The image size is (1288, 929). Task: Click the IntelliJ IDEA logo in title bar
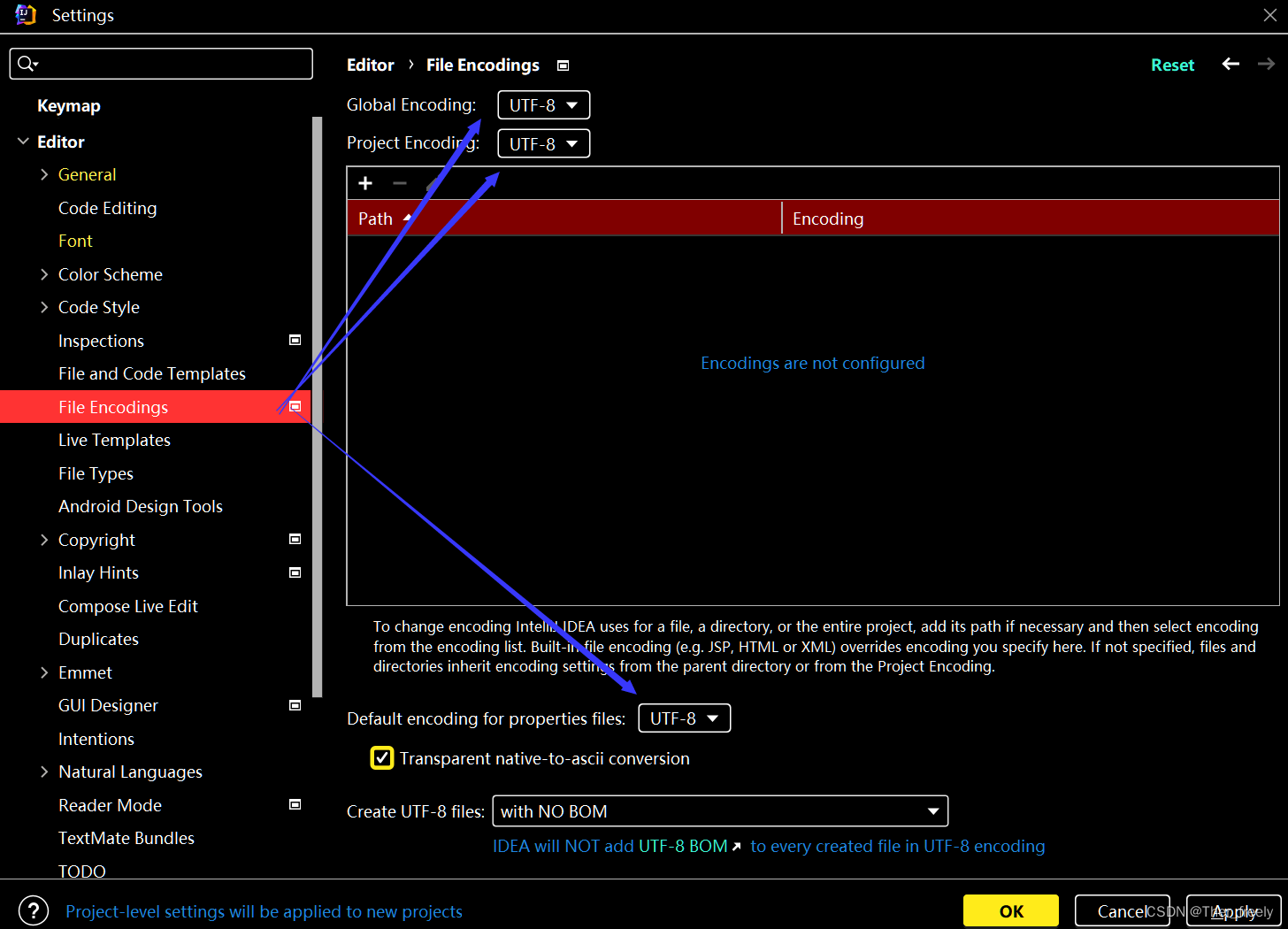[26, 15]
